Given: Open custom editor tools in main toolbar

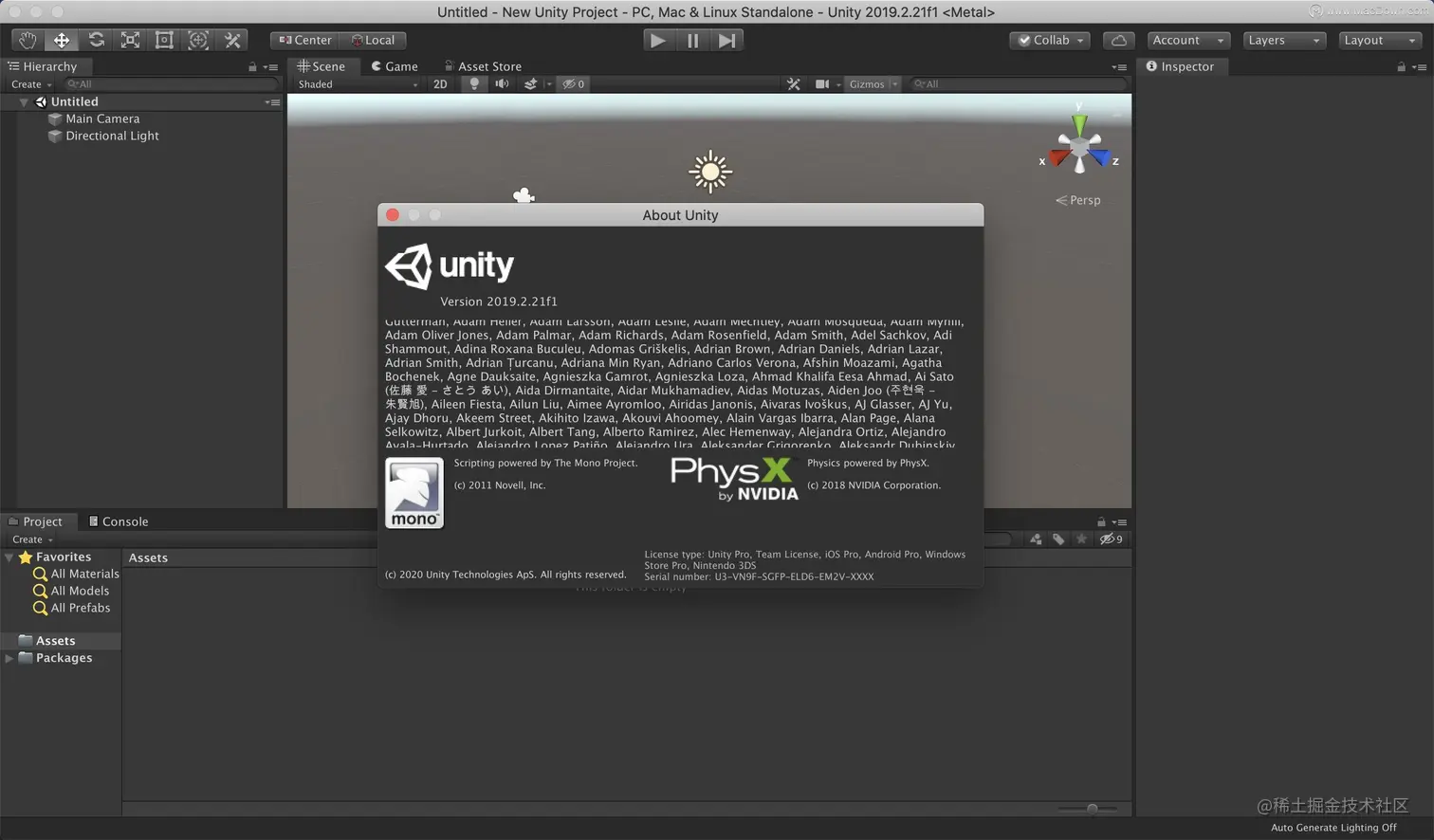Looking at the screenshot, I should click(232, 40).
